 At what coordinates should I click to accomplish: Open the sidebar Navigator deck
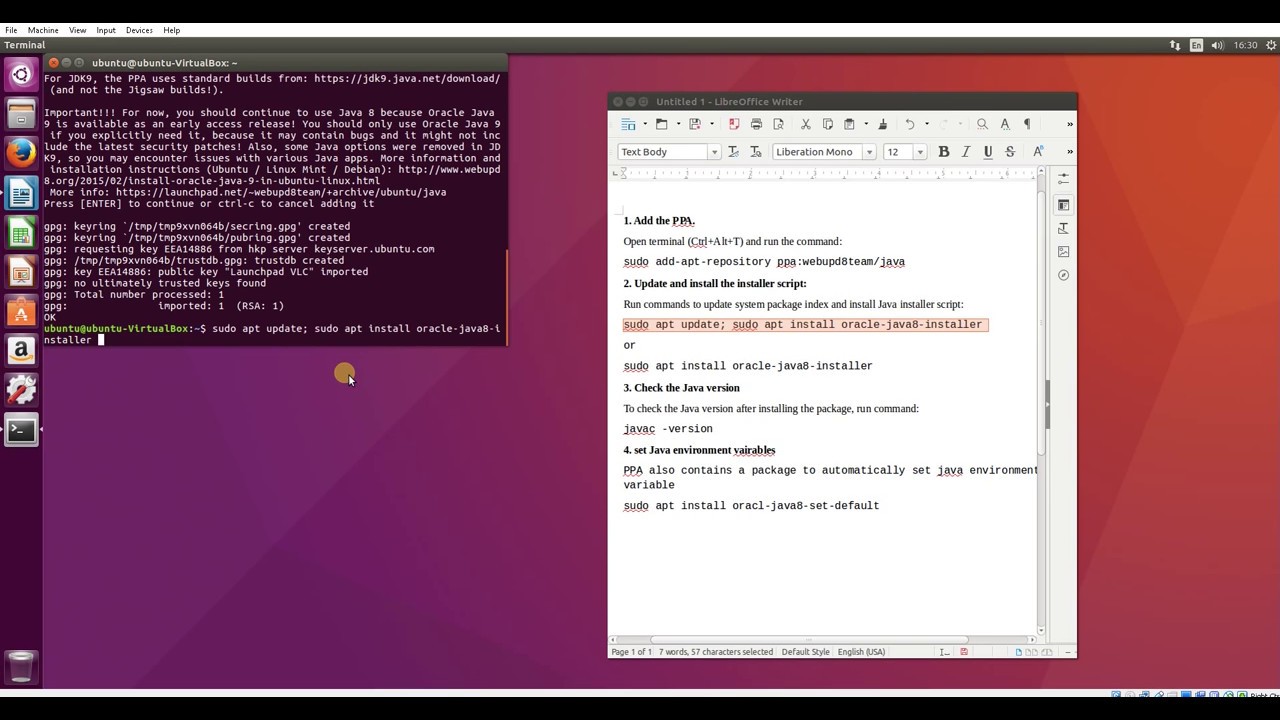[x=1063, y=275]
